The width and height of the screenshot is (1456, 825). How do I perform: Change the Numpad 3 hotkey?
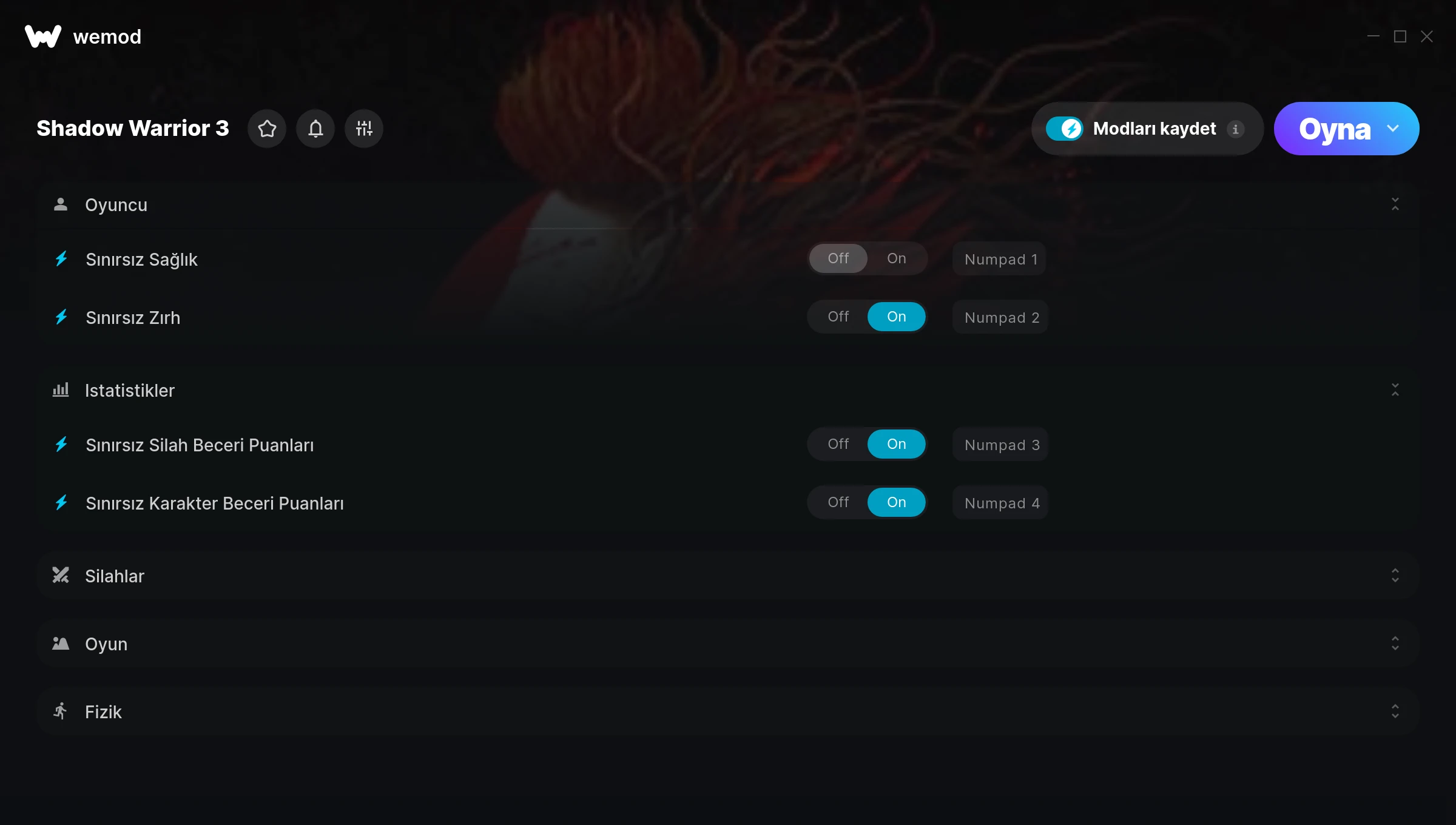1001,445
